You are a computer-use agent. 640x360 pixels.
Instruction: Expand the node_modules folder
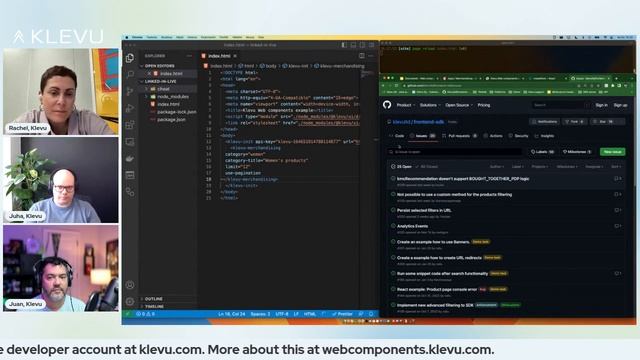[x=173, y=96]
